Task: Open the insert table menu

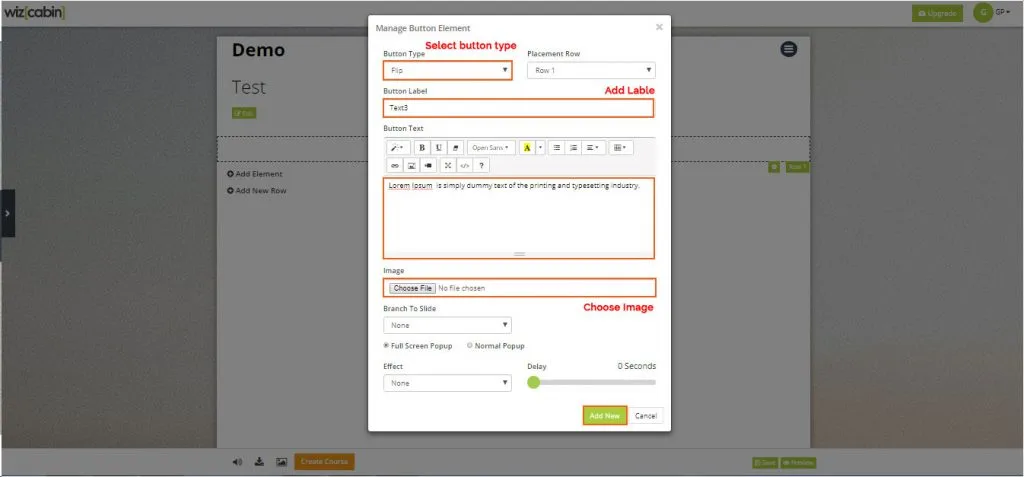Action: [621, 148]
